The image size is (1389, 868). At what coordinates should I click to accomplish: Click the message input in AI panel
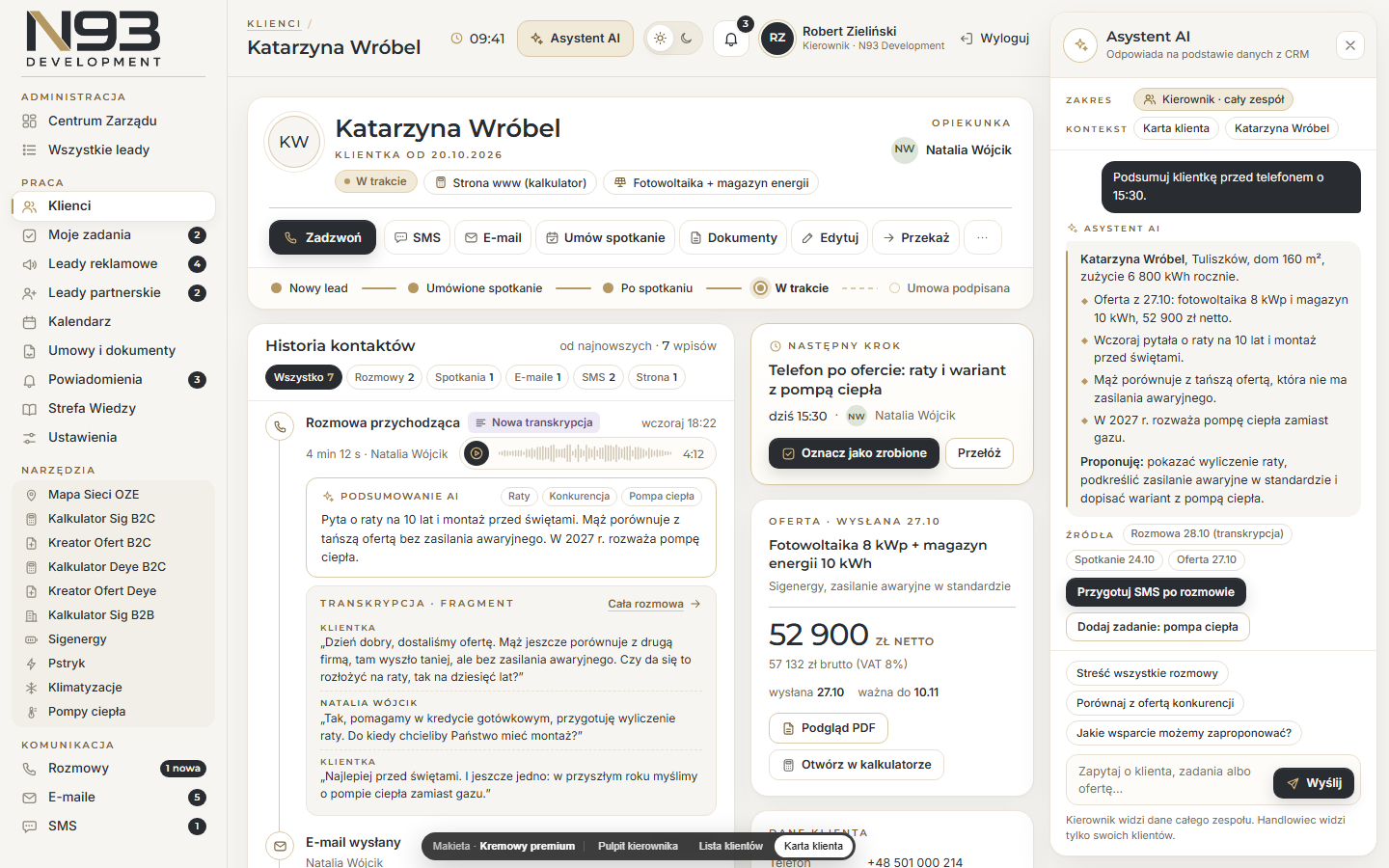tap(1167, 779)
